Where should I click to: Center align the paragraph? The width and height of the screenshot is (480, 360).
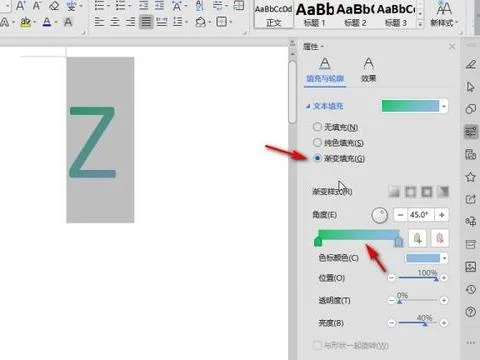(x=115, y=22)
